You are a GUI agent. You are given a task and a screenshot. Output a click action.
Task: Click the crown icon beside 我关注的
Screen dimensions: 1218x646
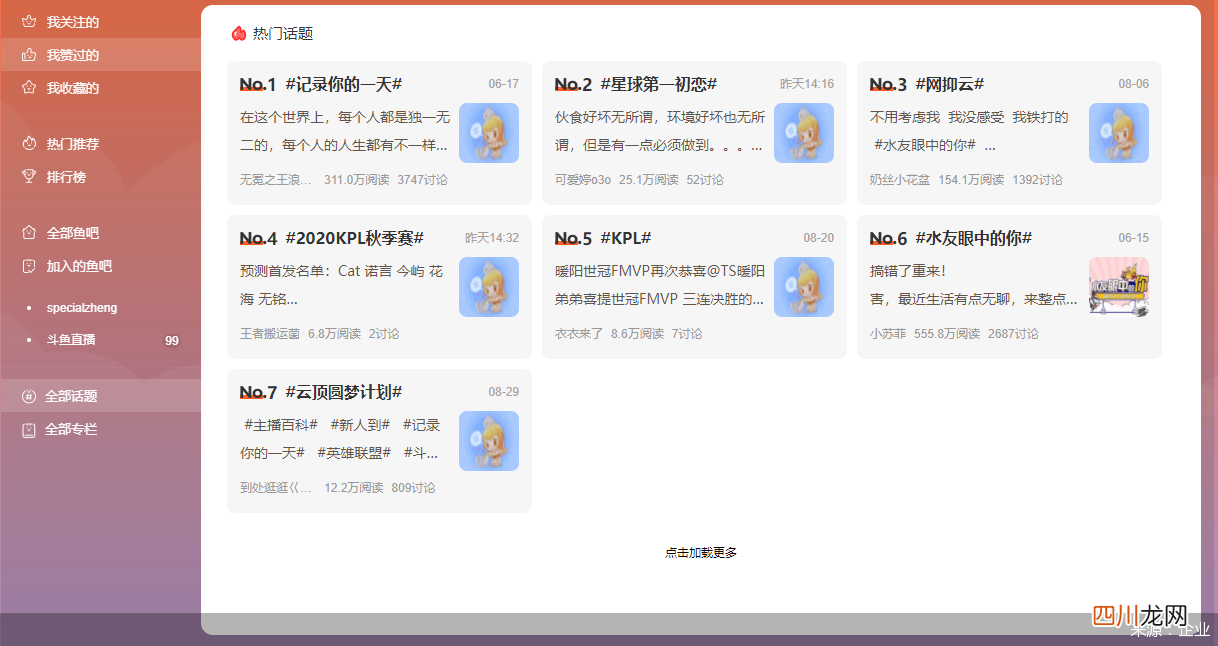tap(29, 22)
